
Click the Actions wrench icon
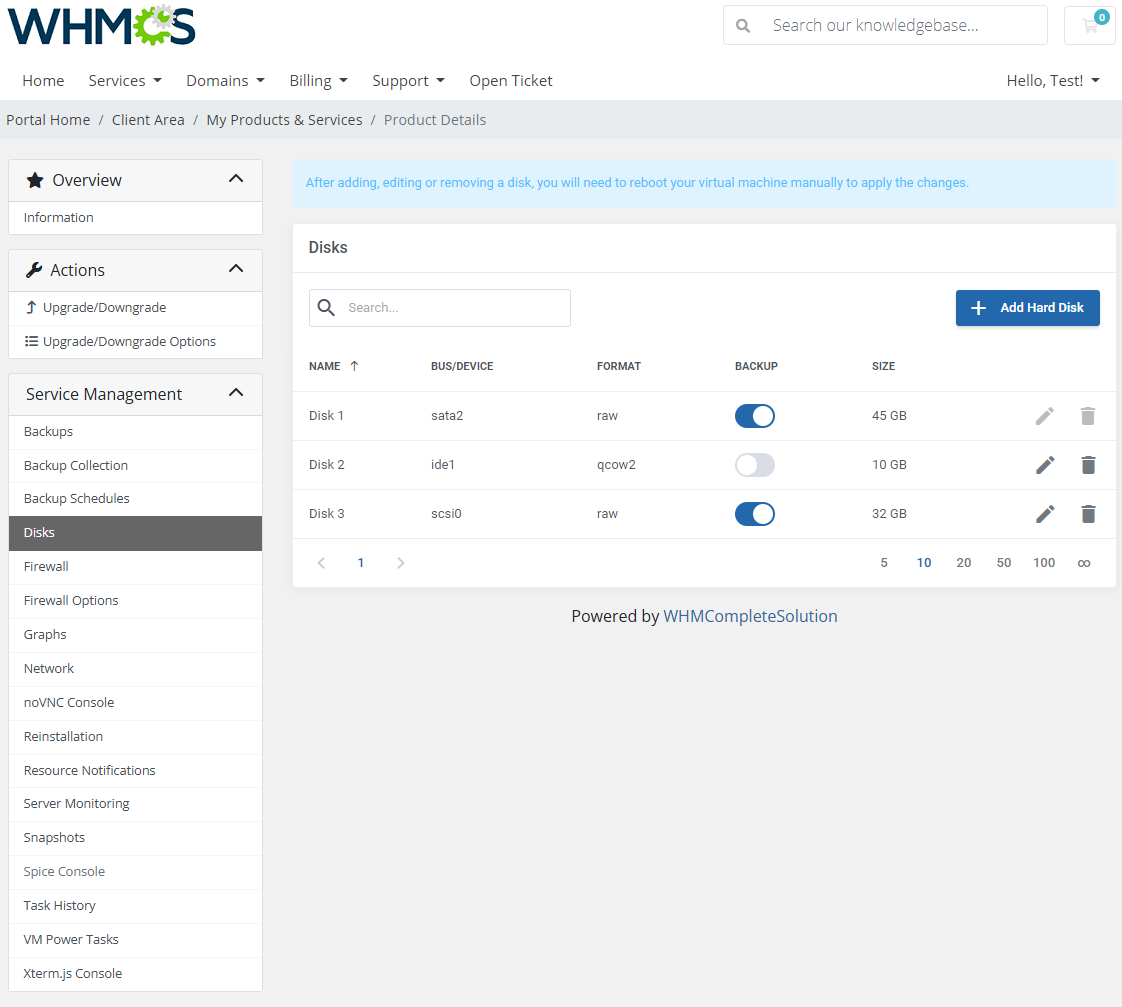tap(34, 270)
